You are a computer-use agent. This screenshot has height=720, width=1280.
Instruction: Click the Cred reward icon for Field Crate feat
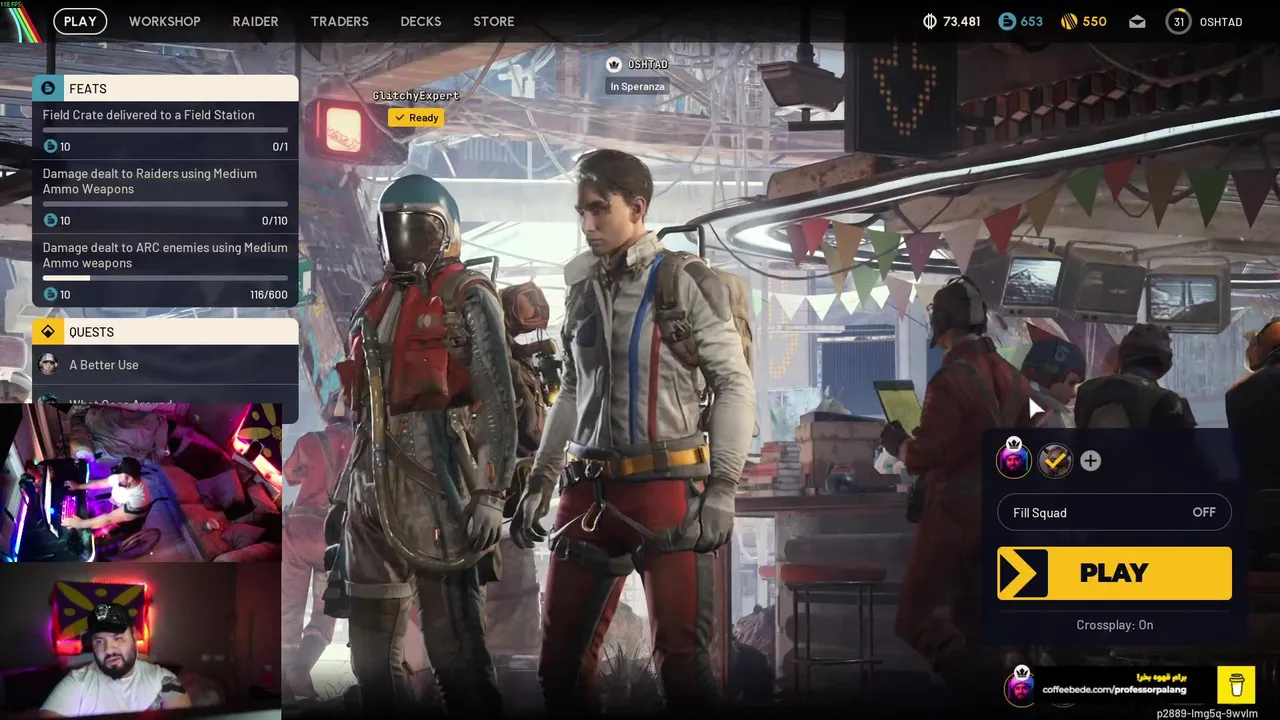coord(51,147)
